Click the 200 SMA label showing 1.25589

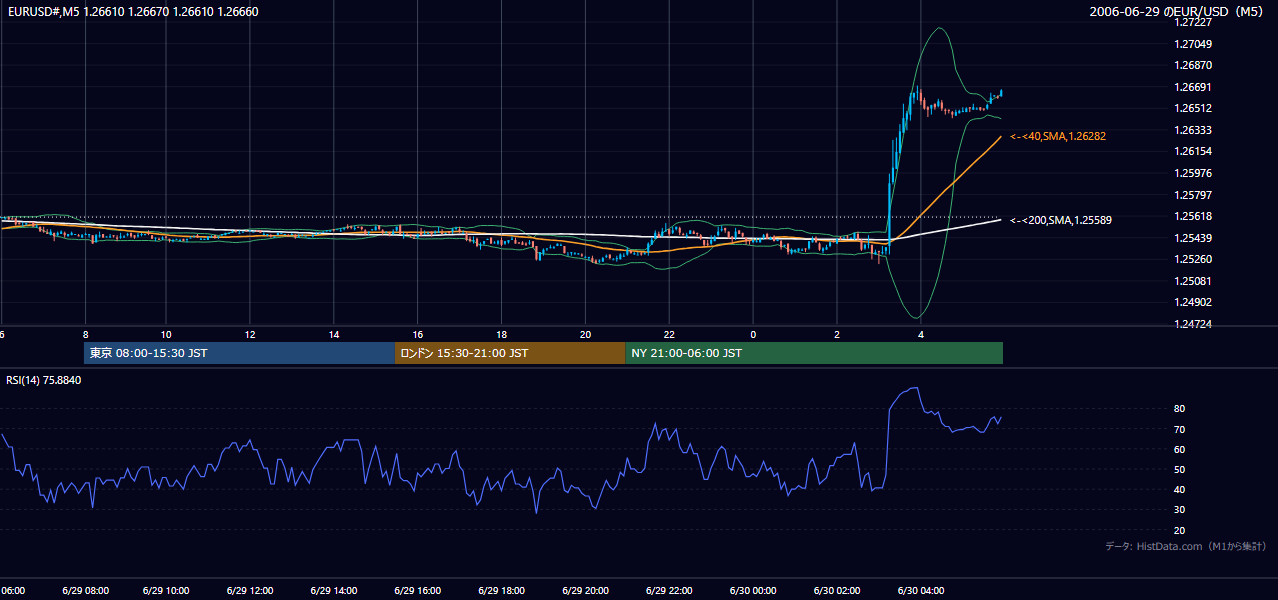[x=1061, y=220]
